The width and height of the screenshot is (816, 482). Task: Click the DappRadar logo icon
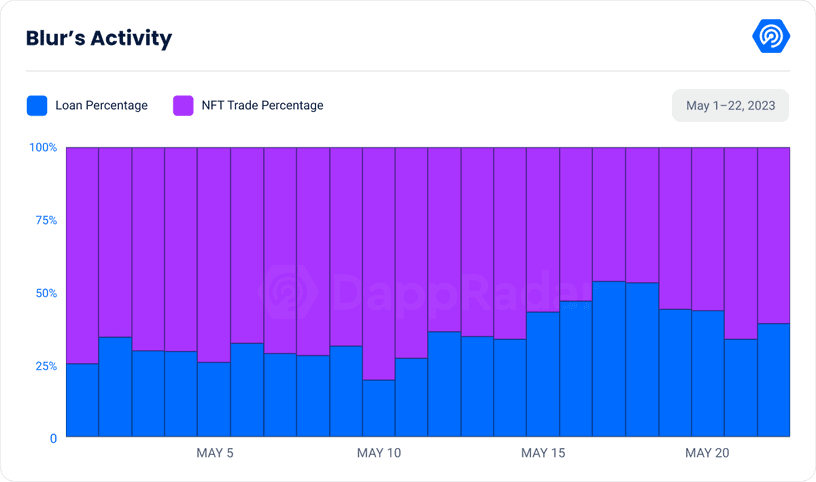point(771,36)
